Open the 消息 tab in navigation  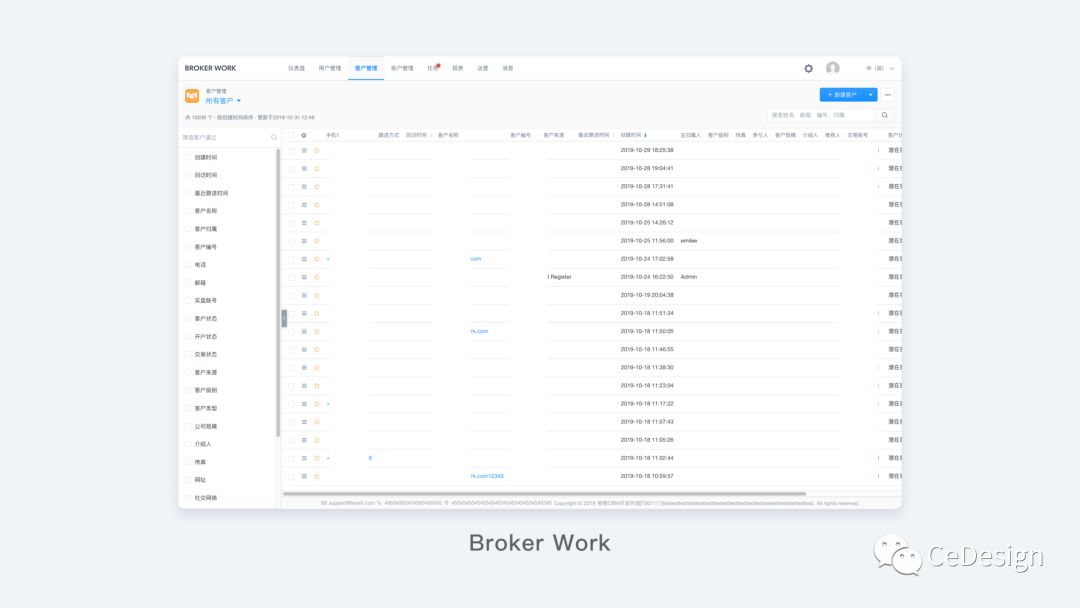pyautogui.click(x=508, y=68)
